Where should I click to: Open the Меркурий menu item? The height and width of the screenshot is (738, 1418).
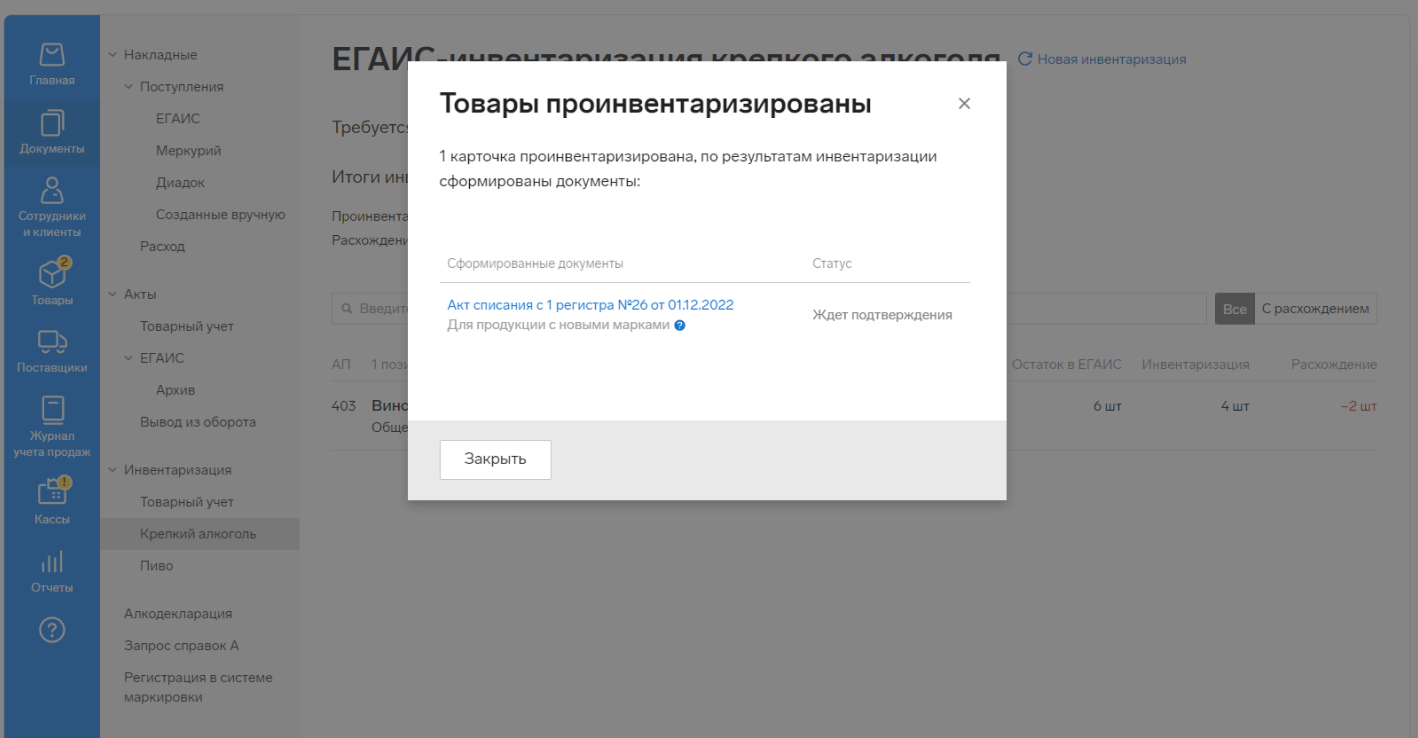[x=189, y=151]
